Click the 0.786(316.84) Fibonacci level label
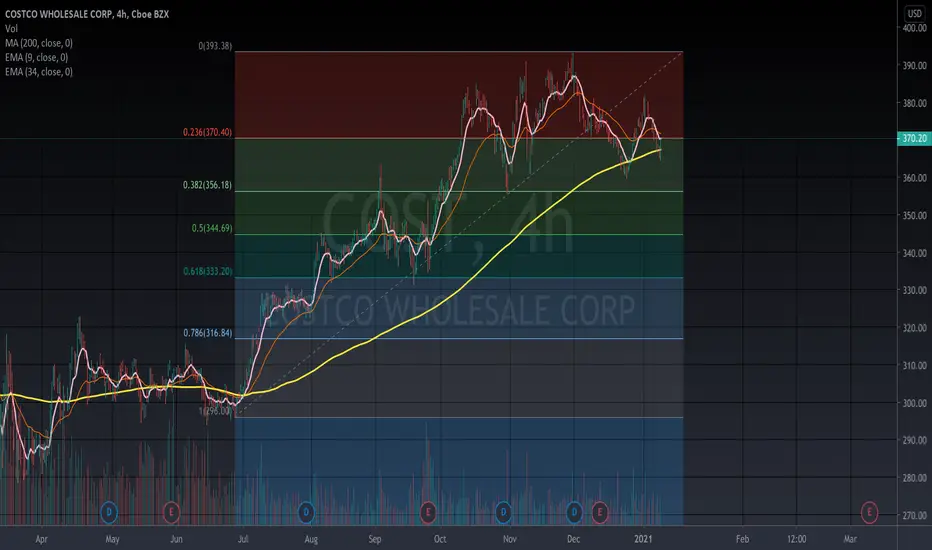This screenshot has height=550, width=932. [207, 333]
